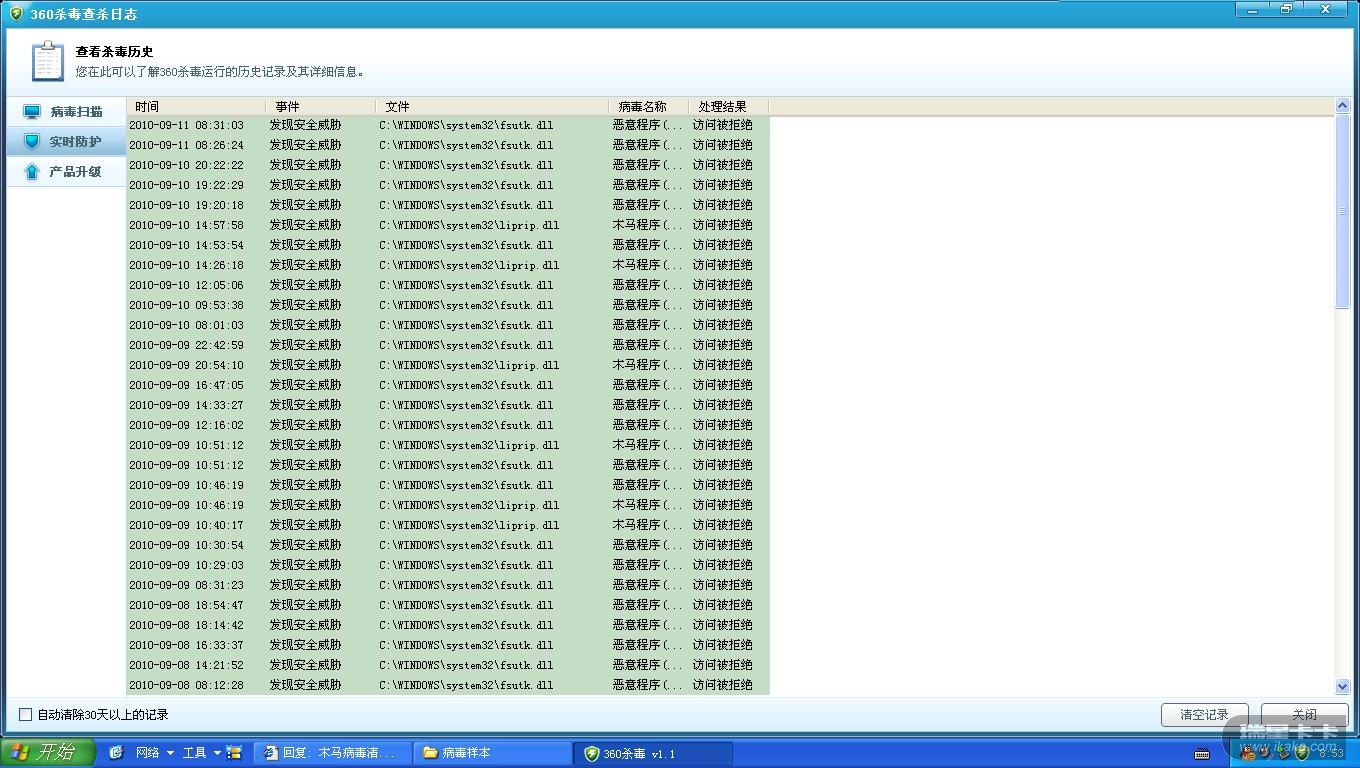Open the 360 green shield tray icon
The height and width of the screenshot is (768, 1360).
1302,753
